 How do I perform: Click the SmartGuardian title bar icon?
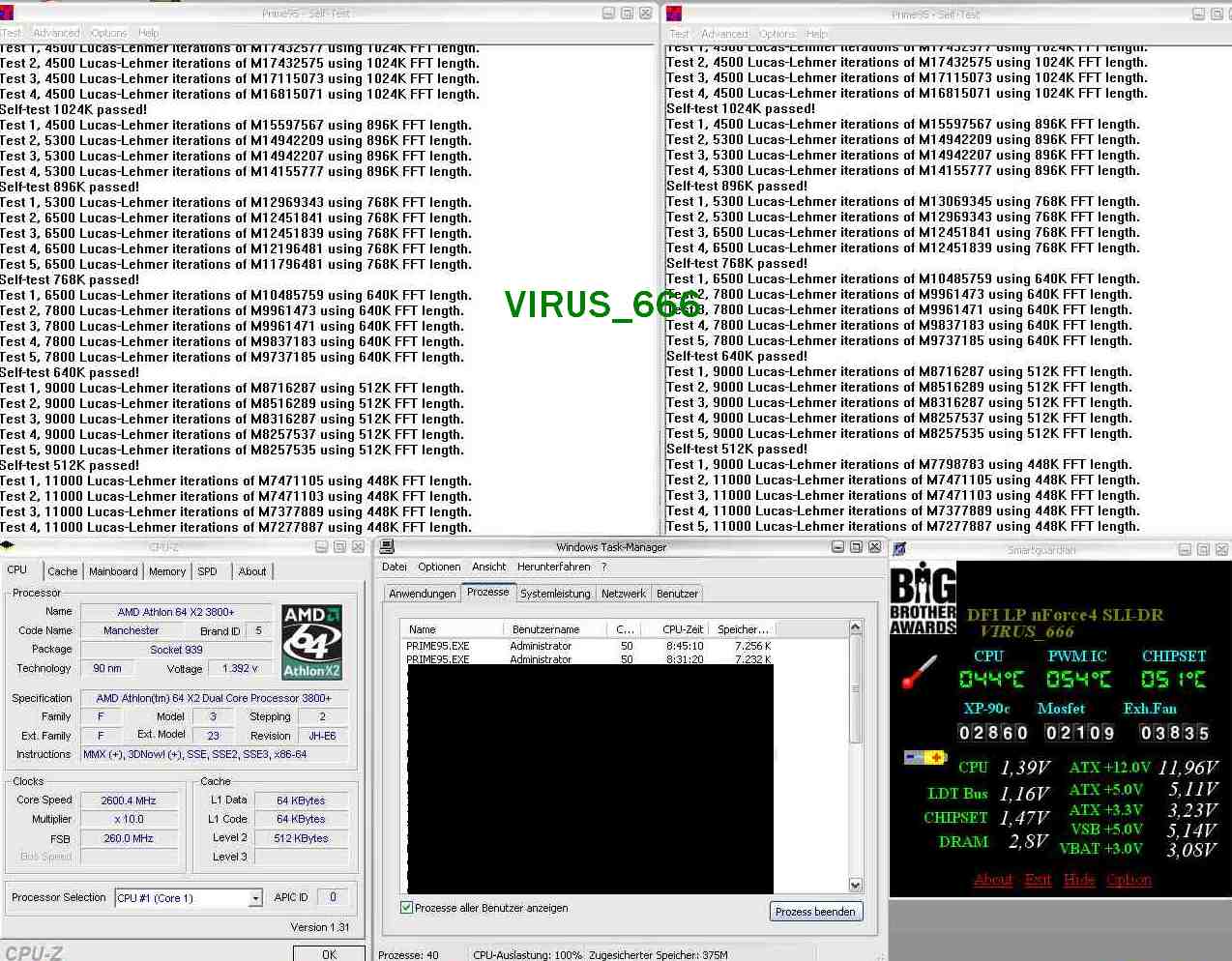click(x=899, y=549)
